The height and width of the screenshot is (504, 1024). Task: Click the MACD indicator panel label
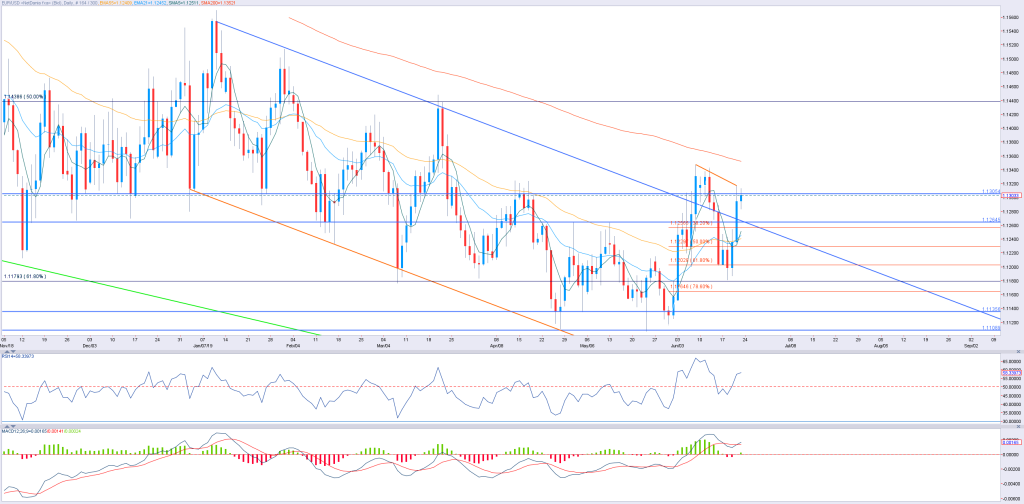[x=39, y=431]
